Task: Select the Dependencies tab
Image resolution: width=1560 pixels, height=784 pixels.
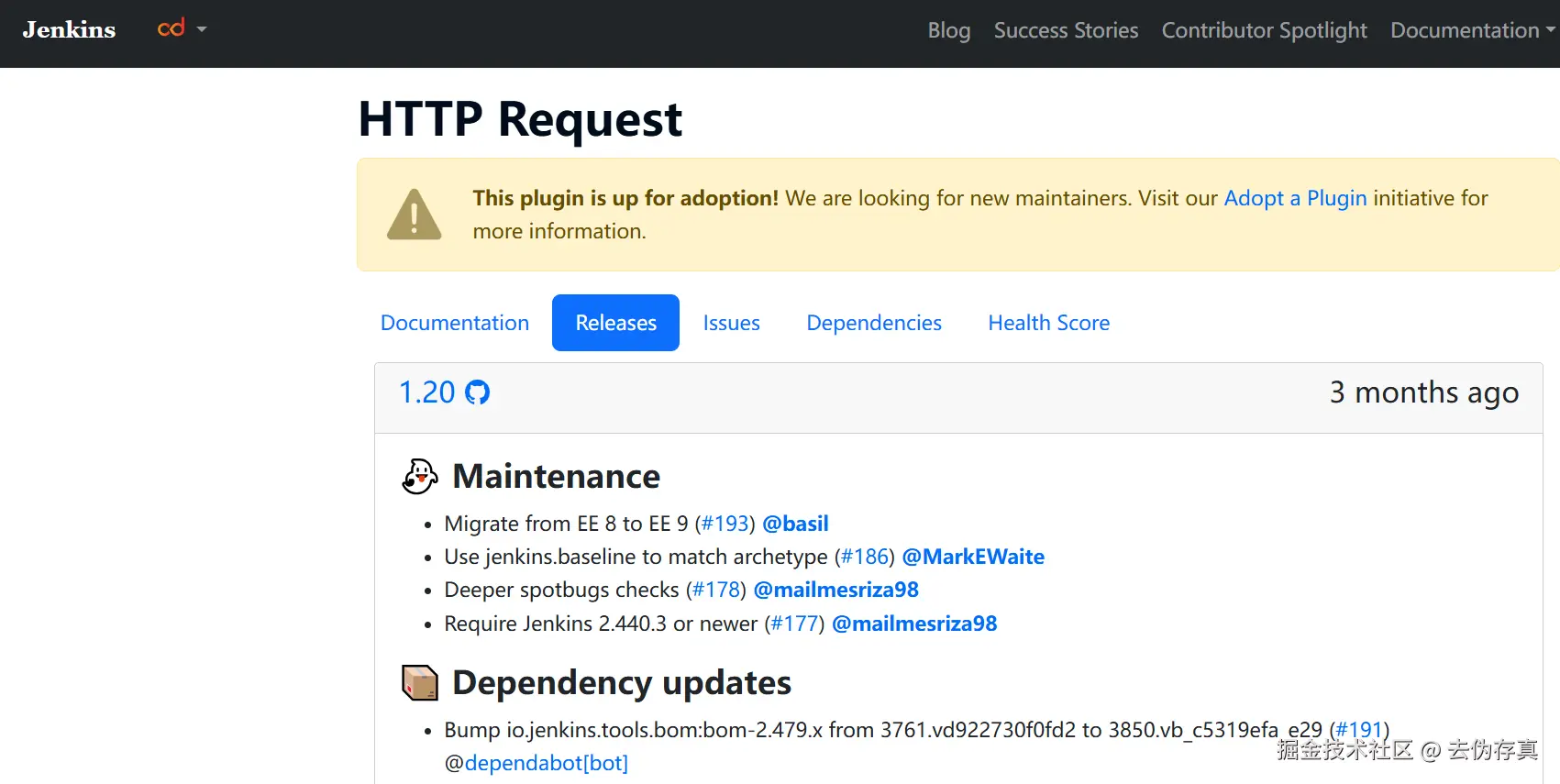Action: [873, 323]
